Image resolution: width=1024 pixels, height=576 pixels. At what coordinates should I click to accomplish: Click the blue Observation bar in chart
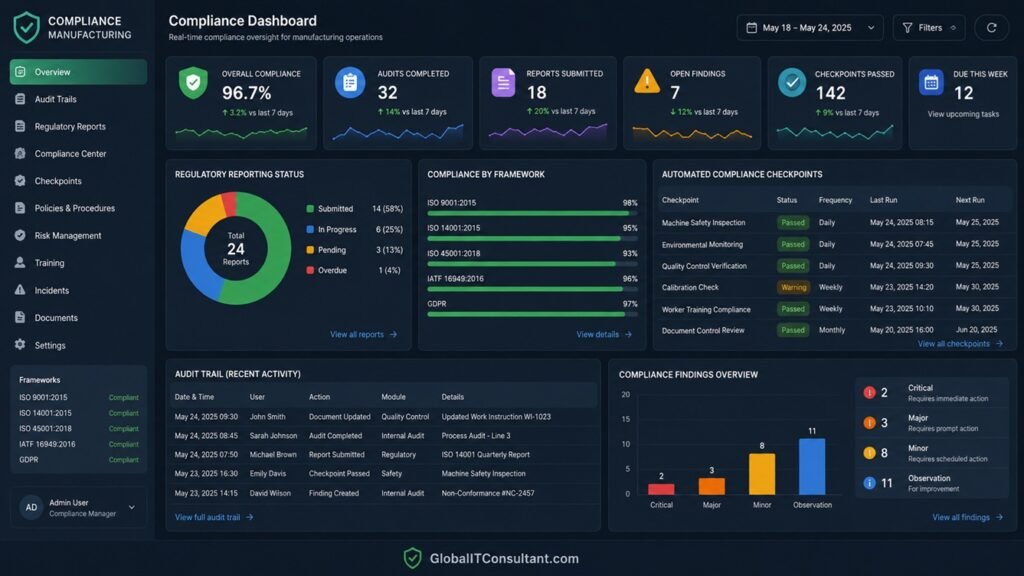812,466
